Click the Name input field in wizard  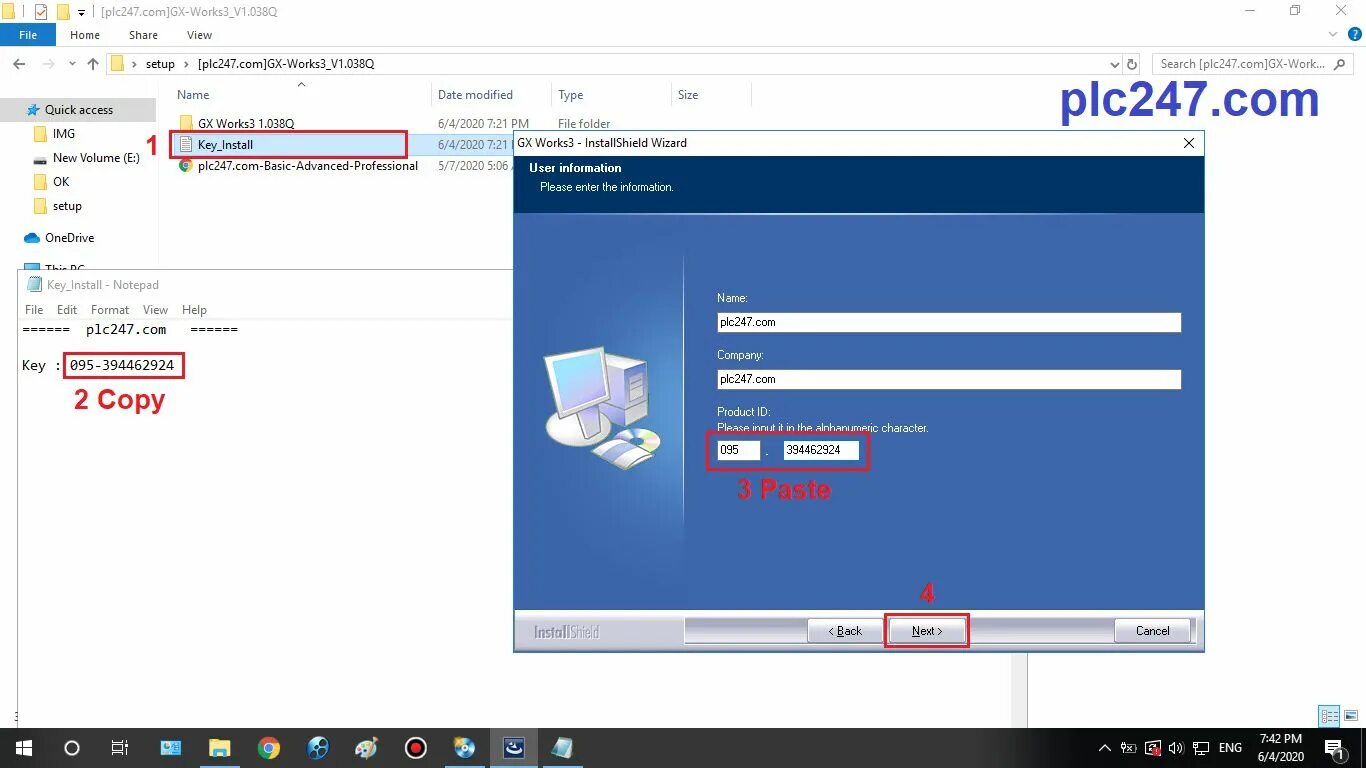[949, 322]
